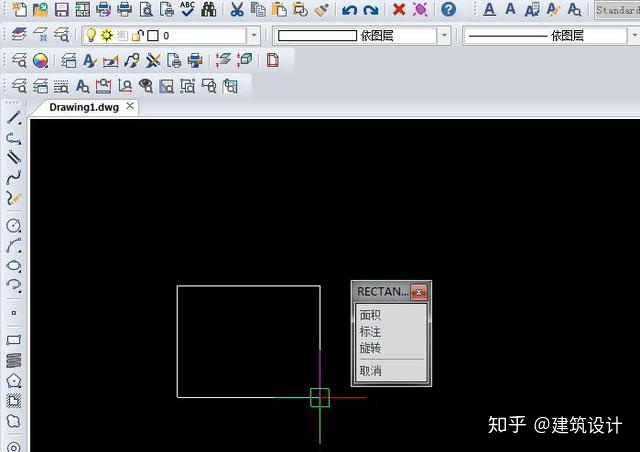This screenshot has height=452, width=640.
Task: Select the Point tool
Action: pyautogui.click(x=14, y=313)
